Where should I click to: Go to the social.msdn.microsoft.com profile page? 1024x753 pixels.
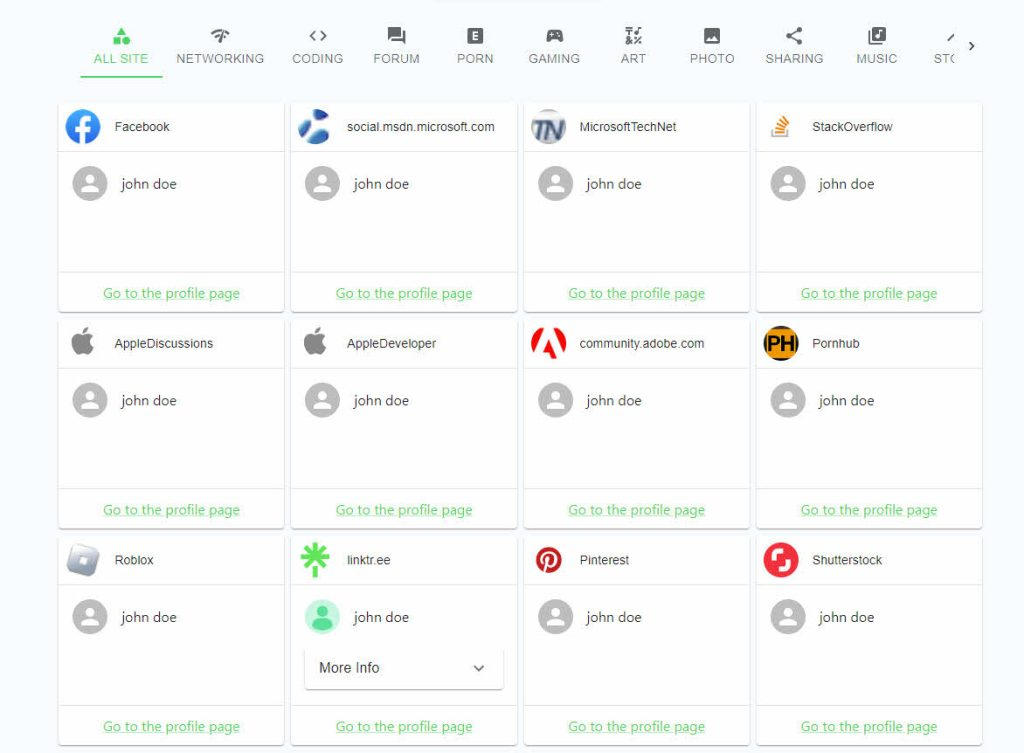[x=404, y=293]
